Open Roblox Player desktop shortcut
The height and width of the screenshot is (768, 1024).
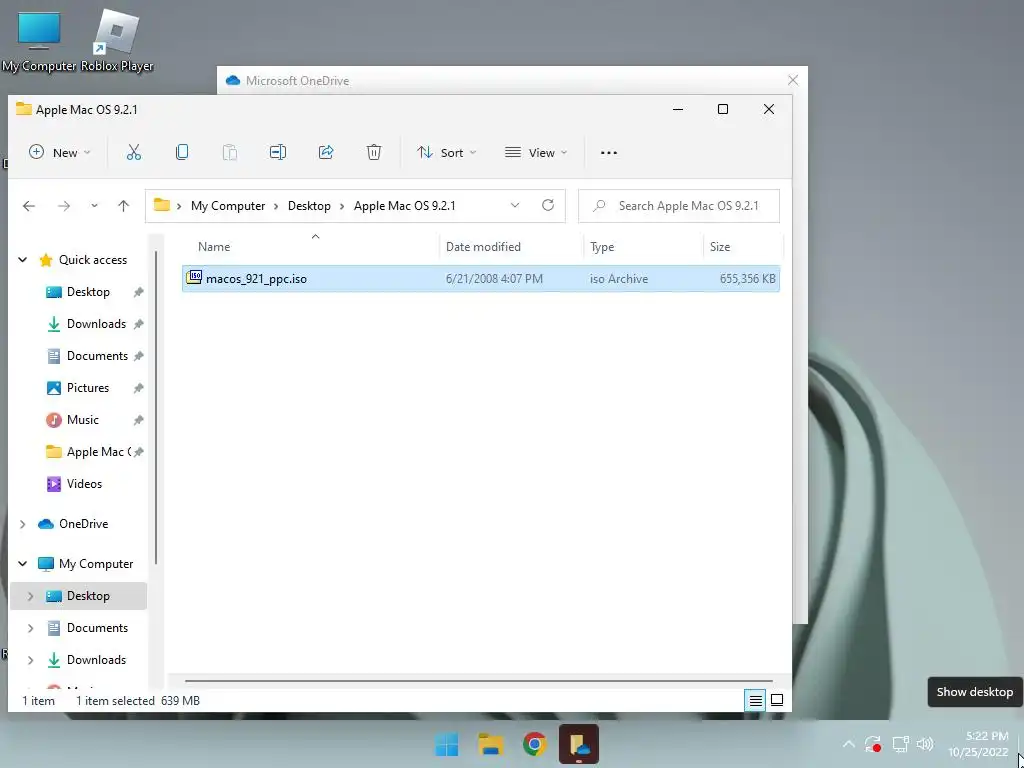tap(117, 40)
